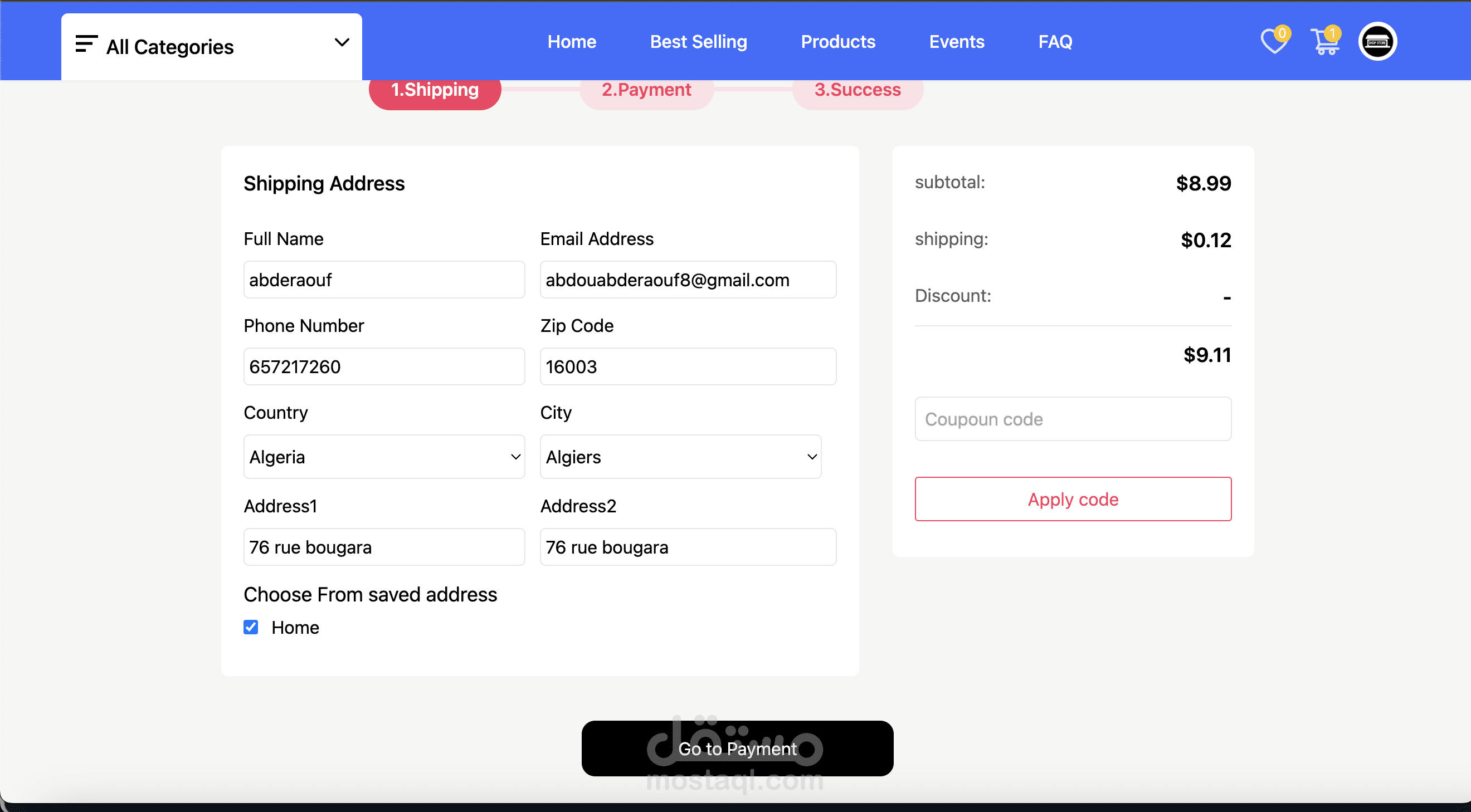Navigate to the Events page
This screenshot has width=1471, height=812.
coord(957,42)
